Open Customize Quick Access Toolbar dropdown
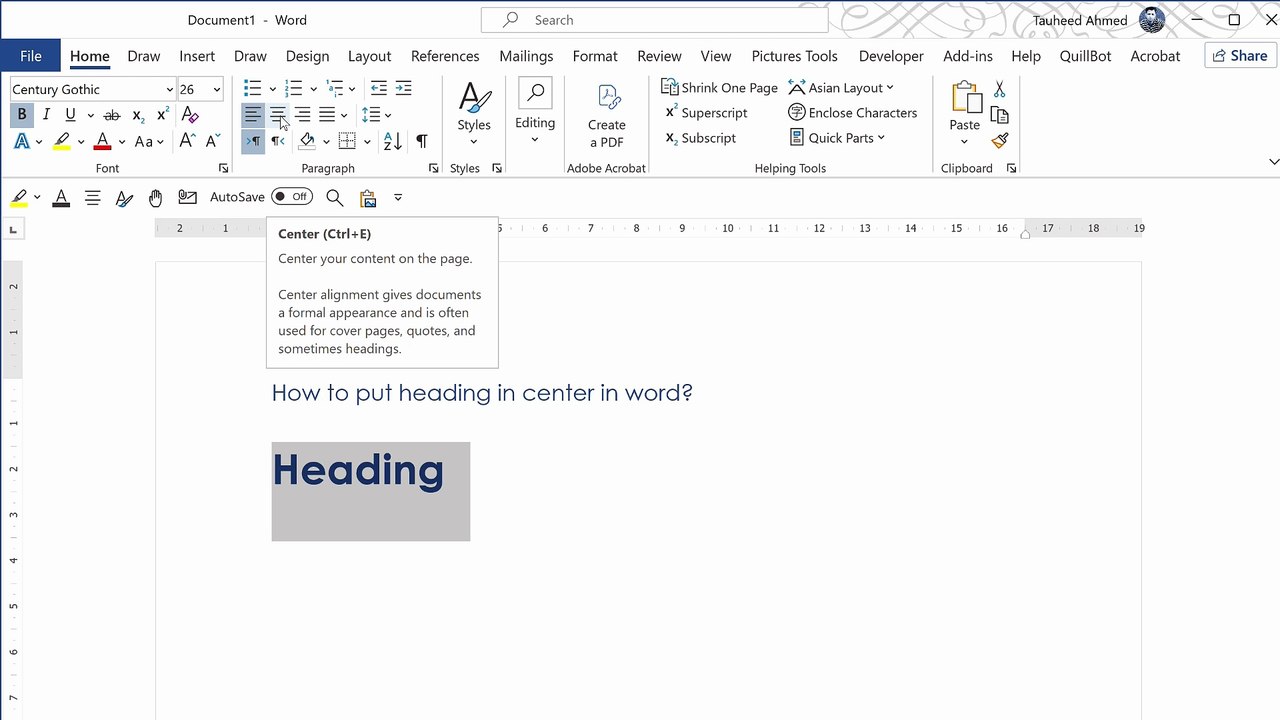The width and height of the screenshot is (1280, 720). (398, 198)
